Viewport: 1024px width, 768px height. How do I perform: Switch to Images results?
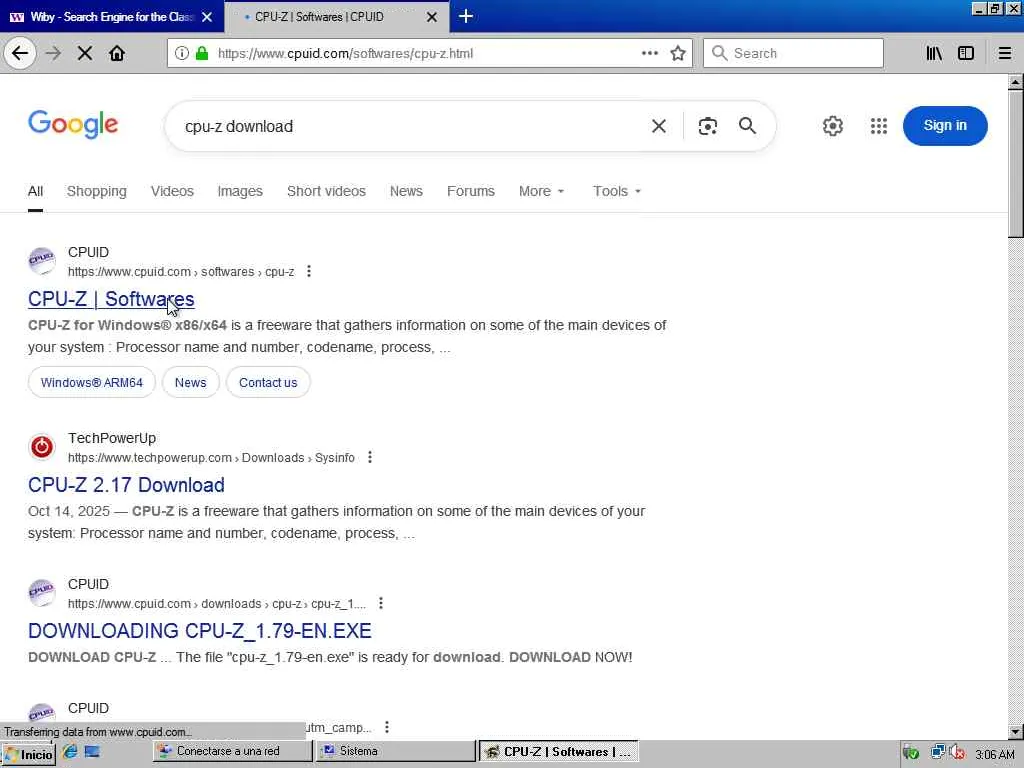point(240,191)
